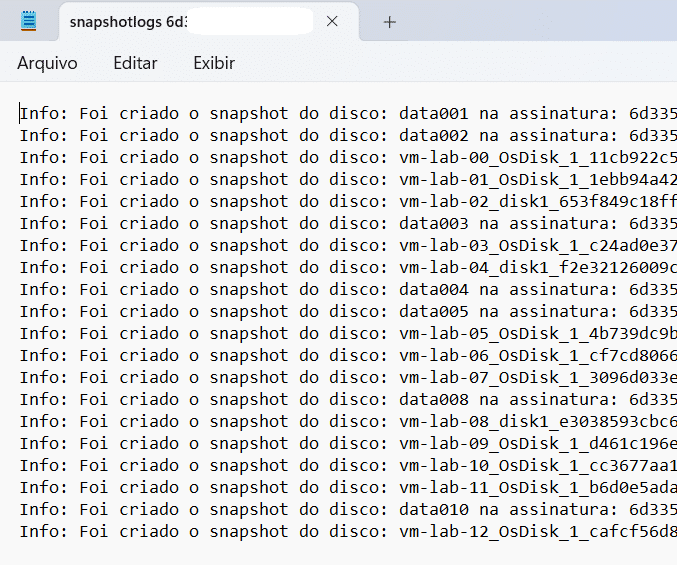Open the Exibir menu
The width and height of the screenshot is (677, 565).
(214, 63)
